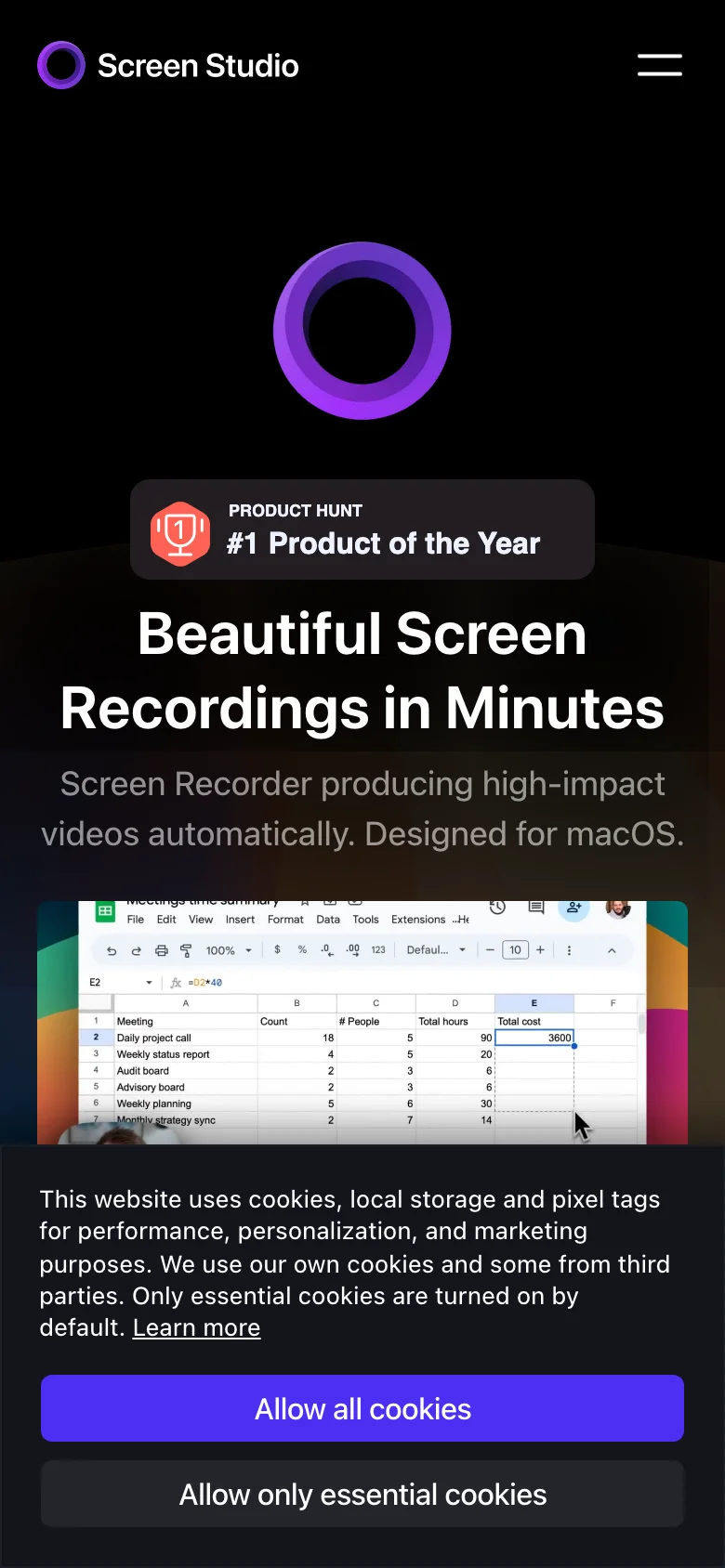Open the Tools menu in spreadsheet preview

(365, 920)
